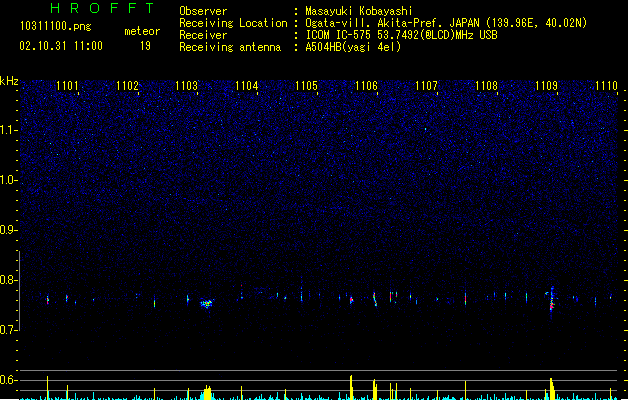Click the 0.6 kHz frequency label
Viewport: 629px width, 400px height.
(8, 380)
